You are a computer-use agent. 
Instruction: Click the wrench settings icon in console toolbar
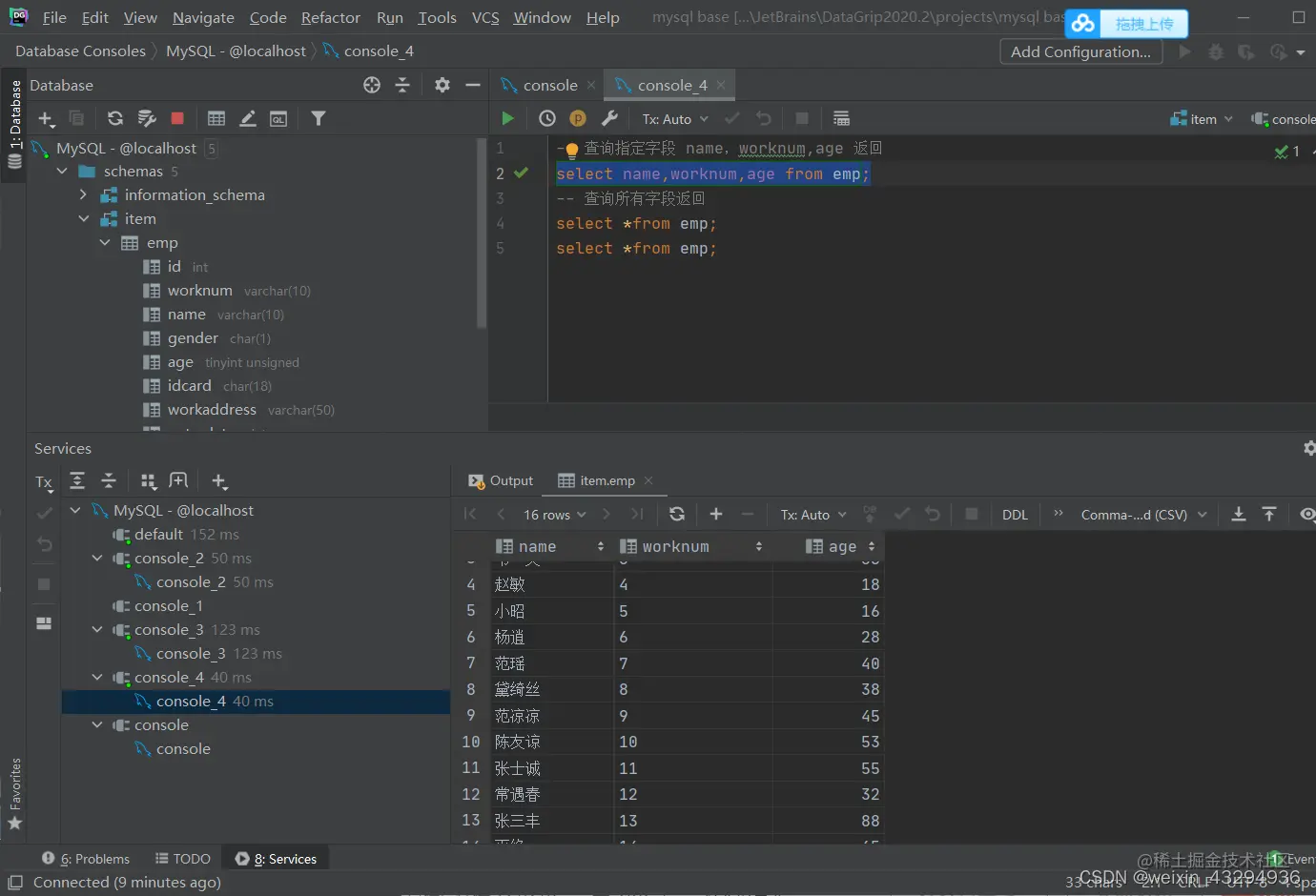tap(609, 118)
